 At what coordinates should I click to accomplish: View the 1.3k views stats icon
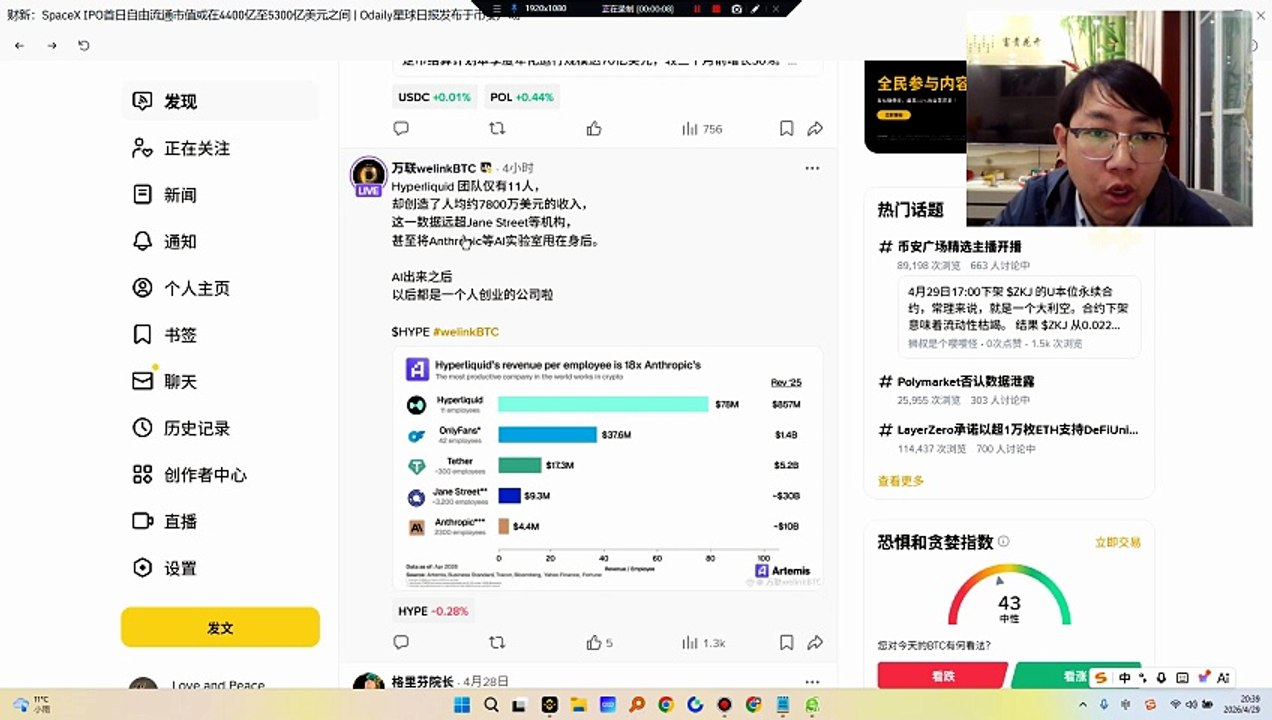click(690, 642)
